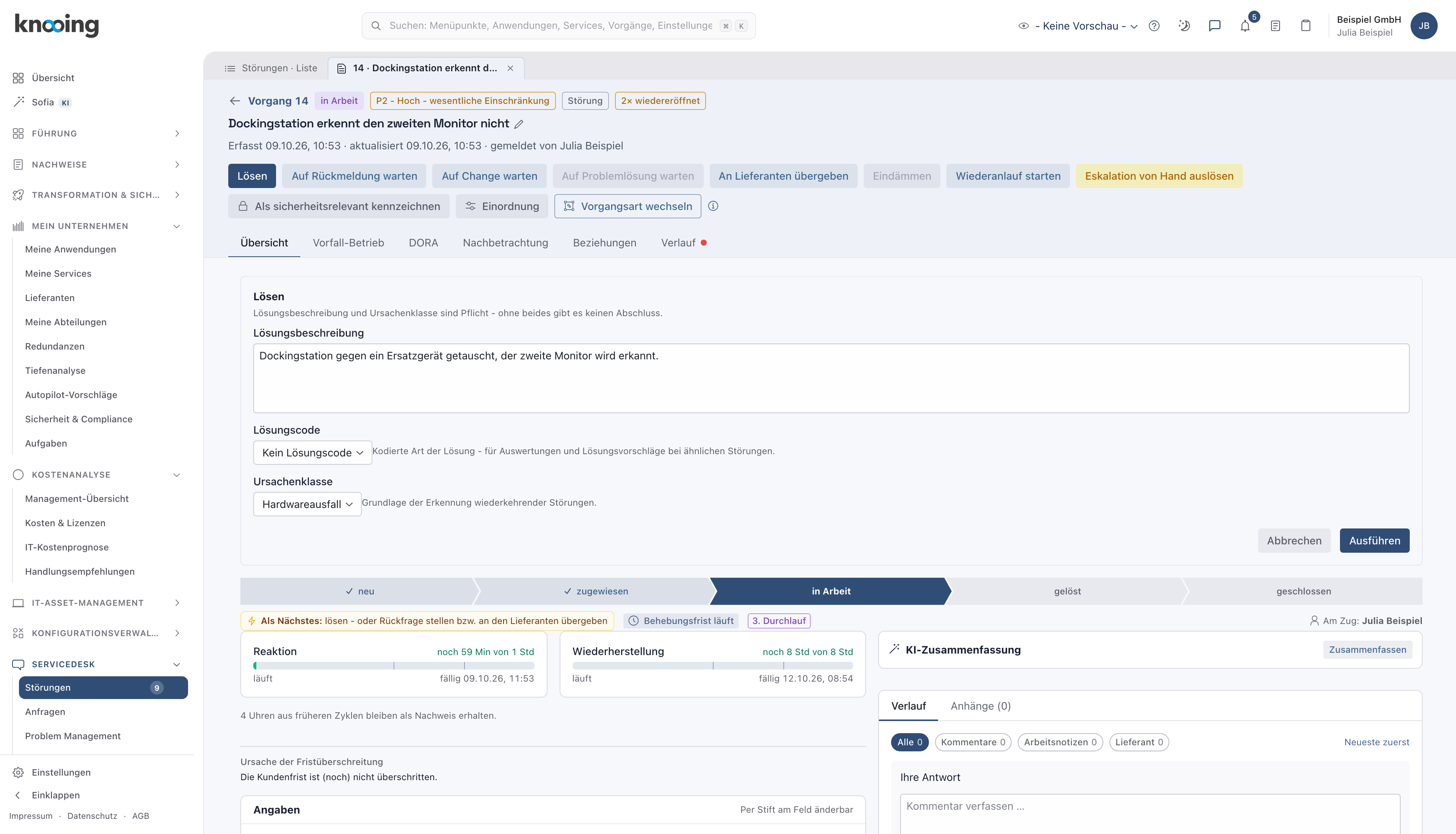Open the help question mark icon
Screen dimensions: 1456x834
[1153, 26]
